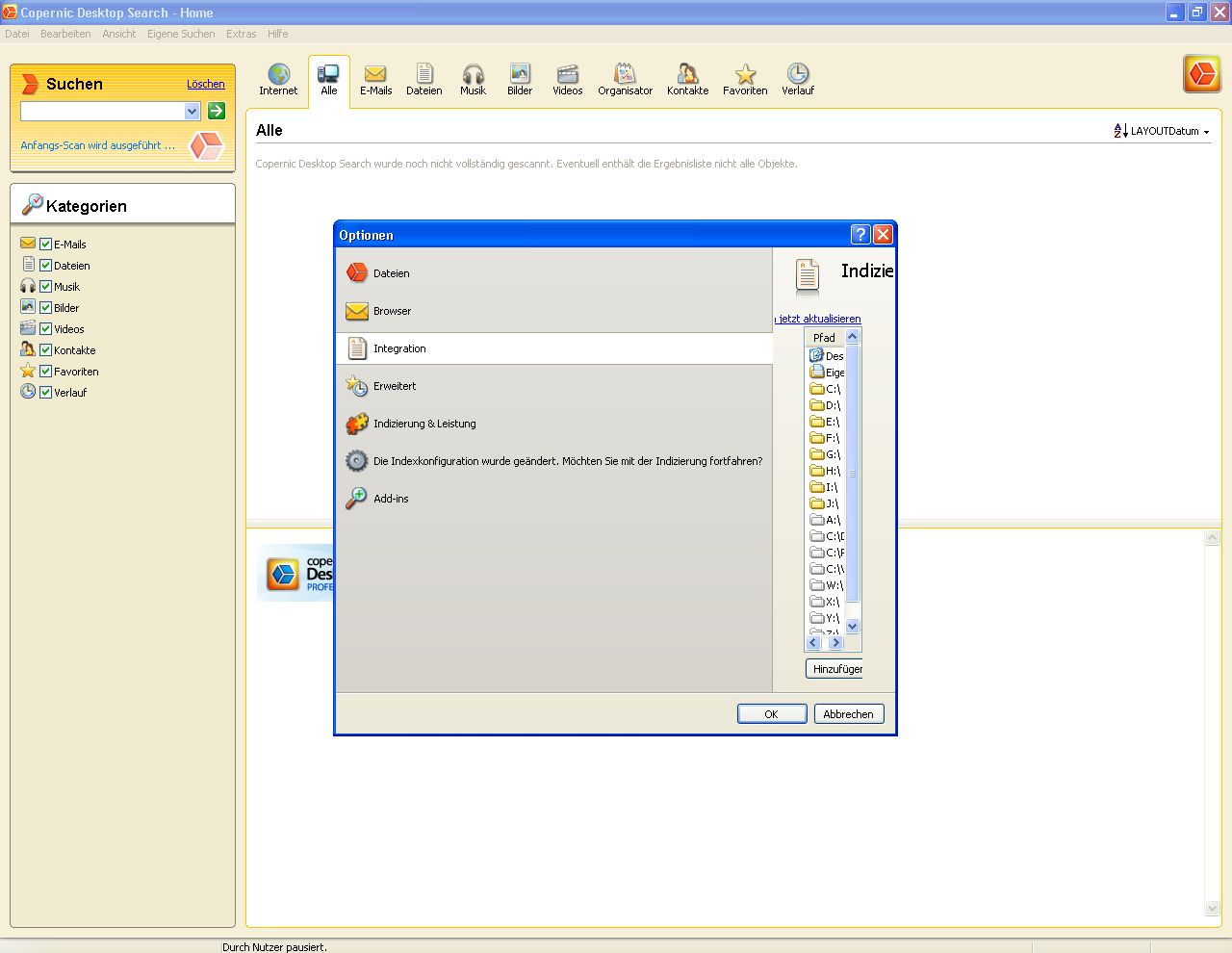Click the orange Copernic logo button top right
The image size is (1232, 953).
pos(1202,74)
